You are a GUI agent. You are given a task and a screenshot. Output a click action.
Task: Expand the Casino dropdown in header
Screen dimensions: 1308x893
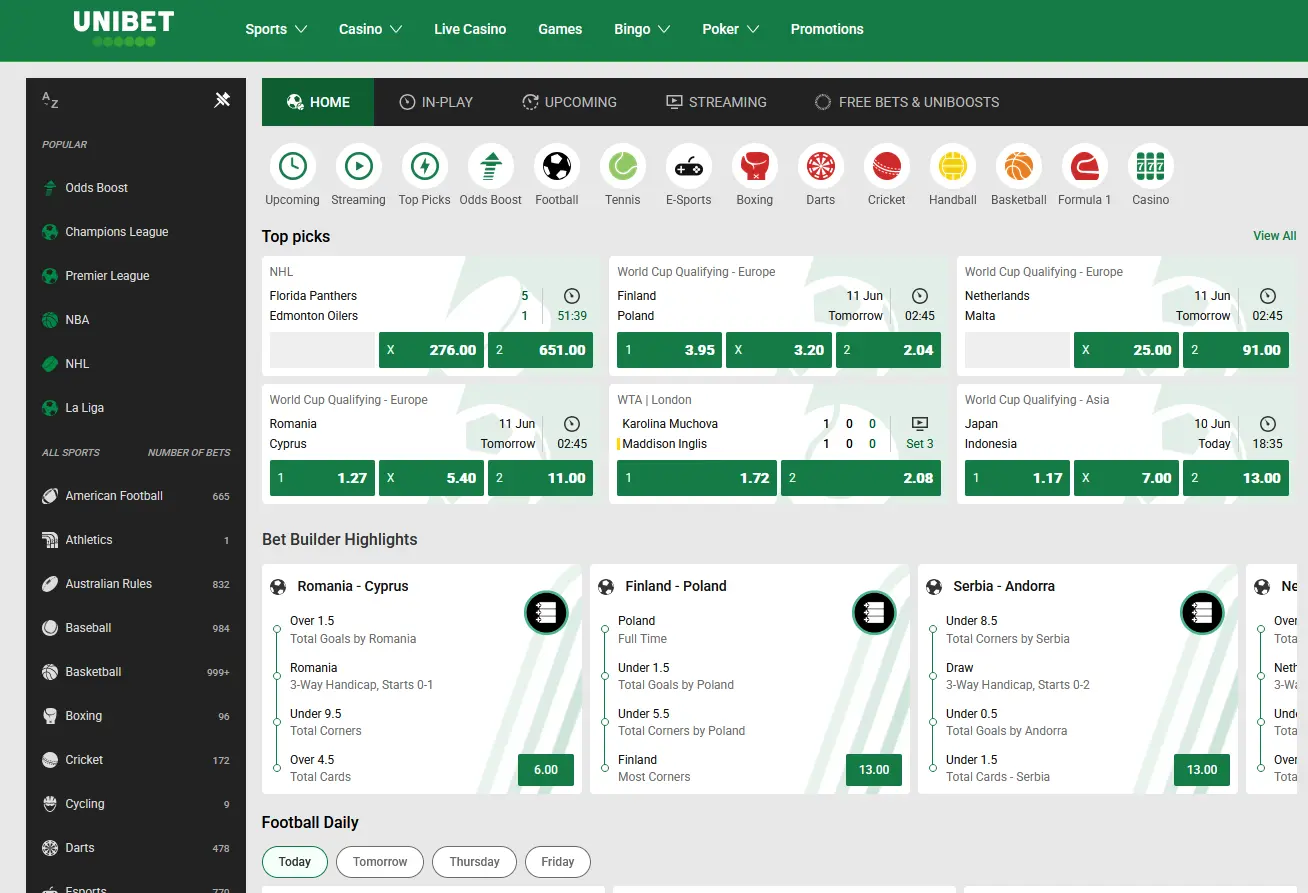point(370,29)
